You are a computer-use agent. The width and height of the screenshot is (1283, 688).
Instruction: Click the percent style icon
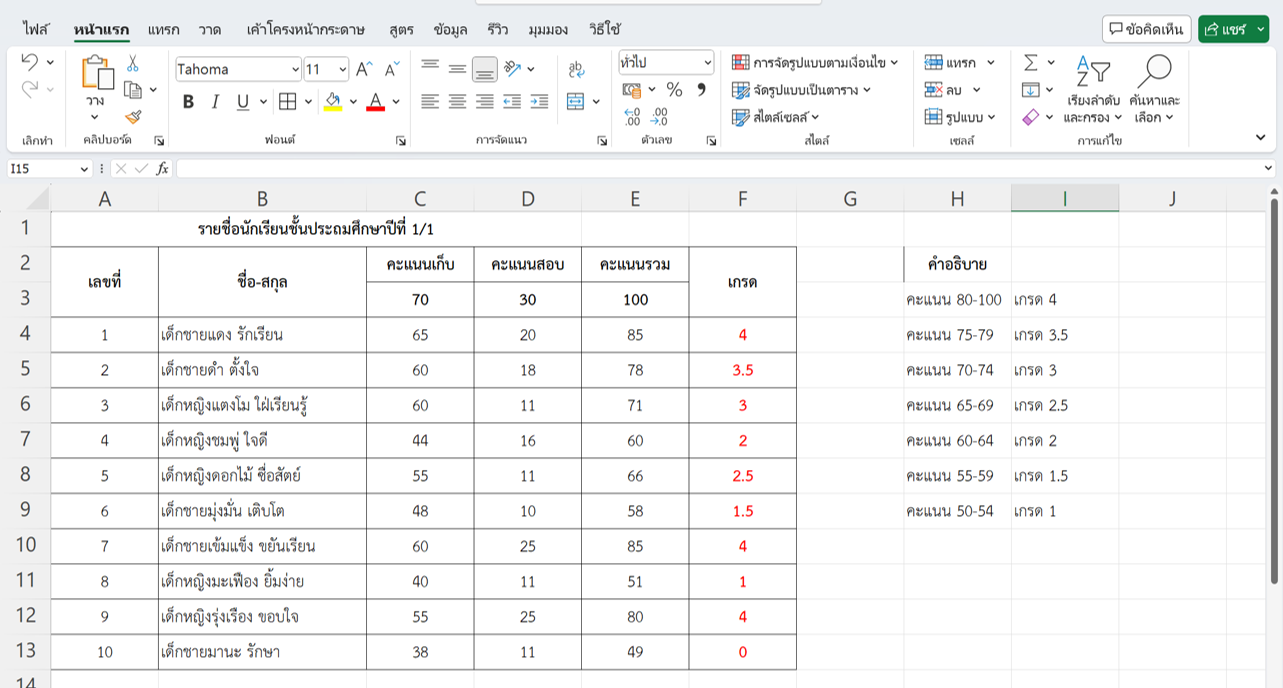[x=674, y=90]
